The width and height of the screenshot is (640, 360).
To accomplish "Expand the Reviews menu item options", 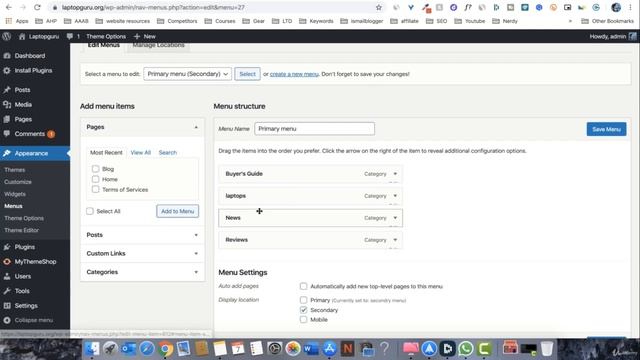I will point(395,240).
